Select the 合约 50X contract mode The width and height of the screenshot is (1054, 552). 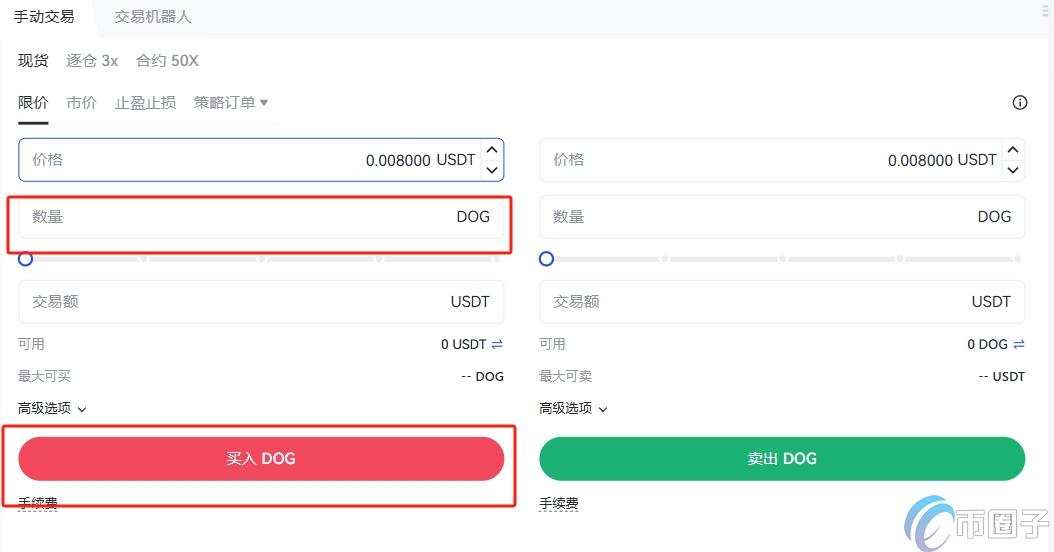tap(167, 61)
